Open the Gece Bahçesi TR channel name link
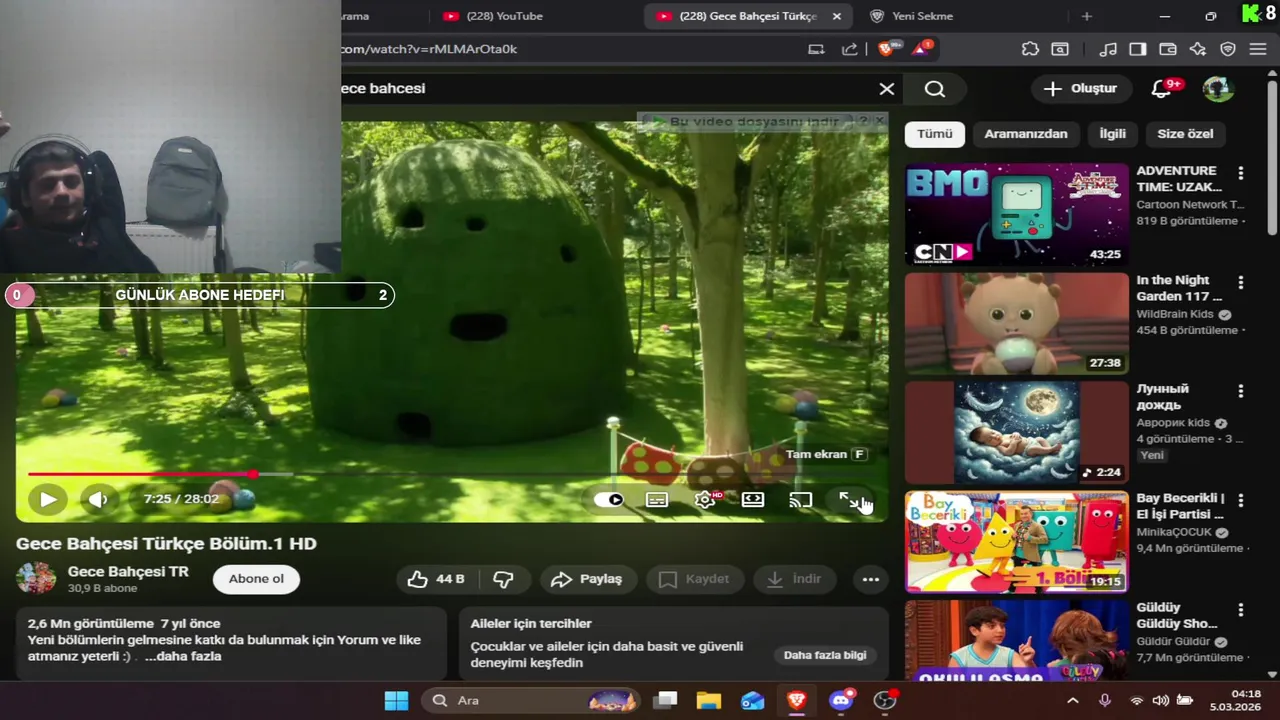The height and width of the screenshot is (720, 1280). pos(128,571)
